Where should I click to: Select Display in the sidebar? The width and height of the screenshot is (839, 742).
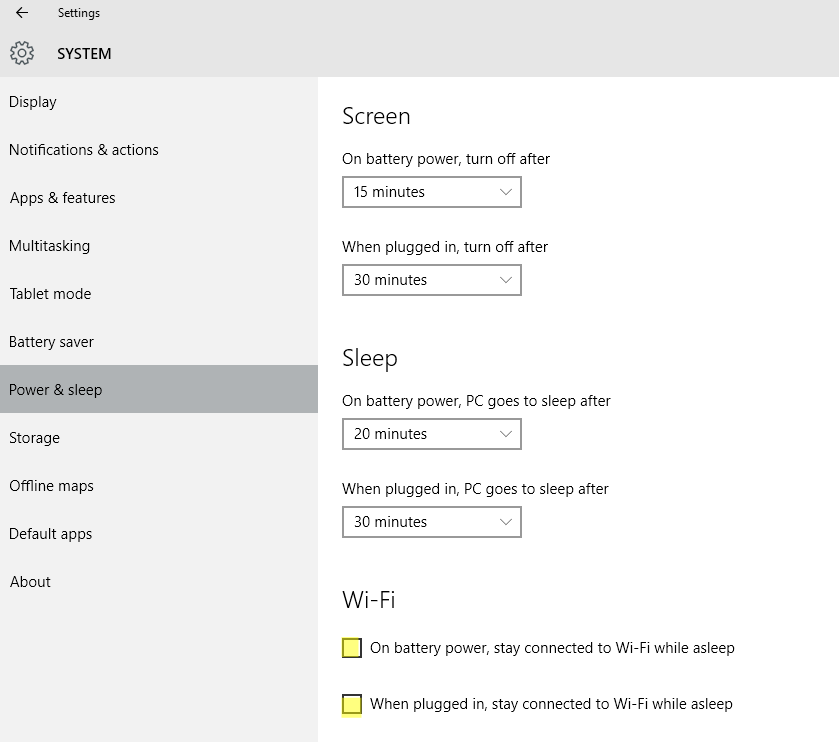pos(159,102)
